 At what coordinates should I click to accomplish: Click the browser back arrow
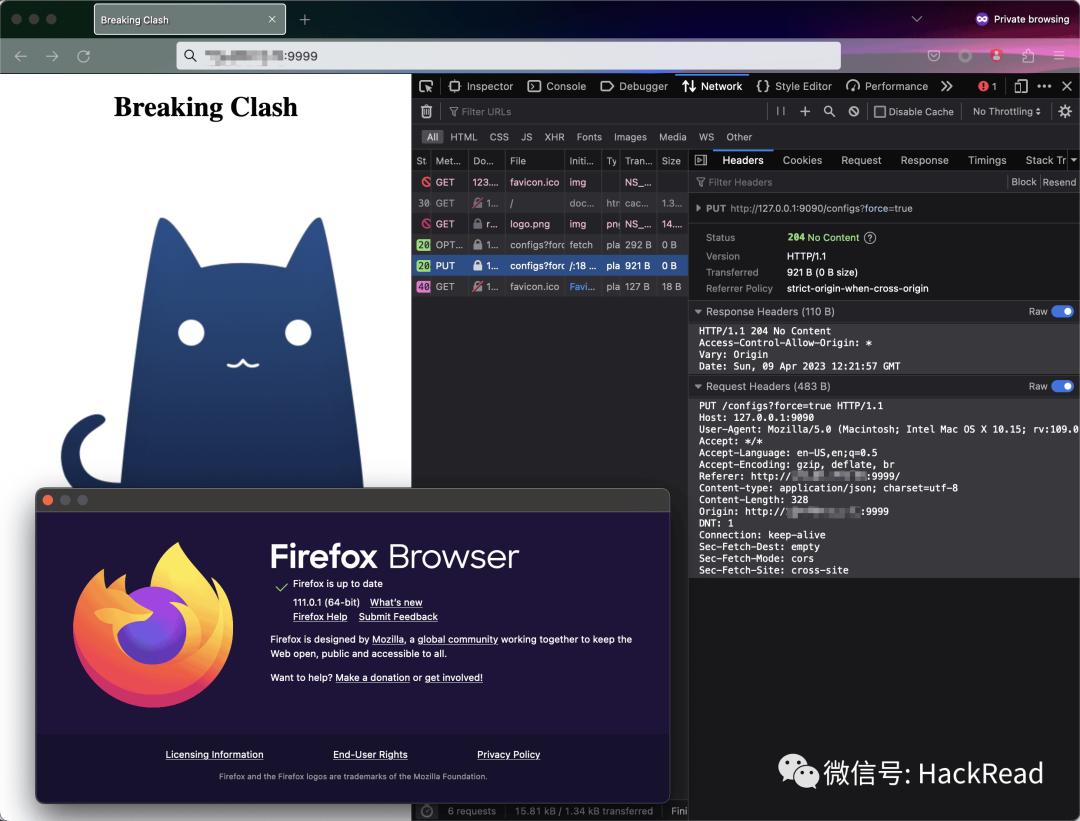21,56
